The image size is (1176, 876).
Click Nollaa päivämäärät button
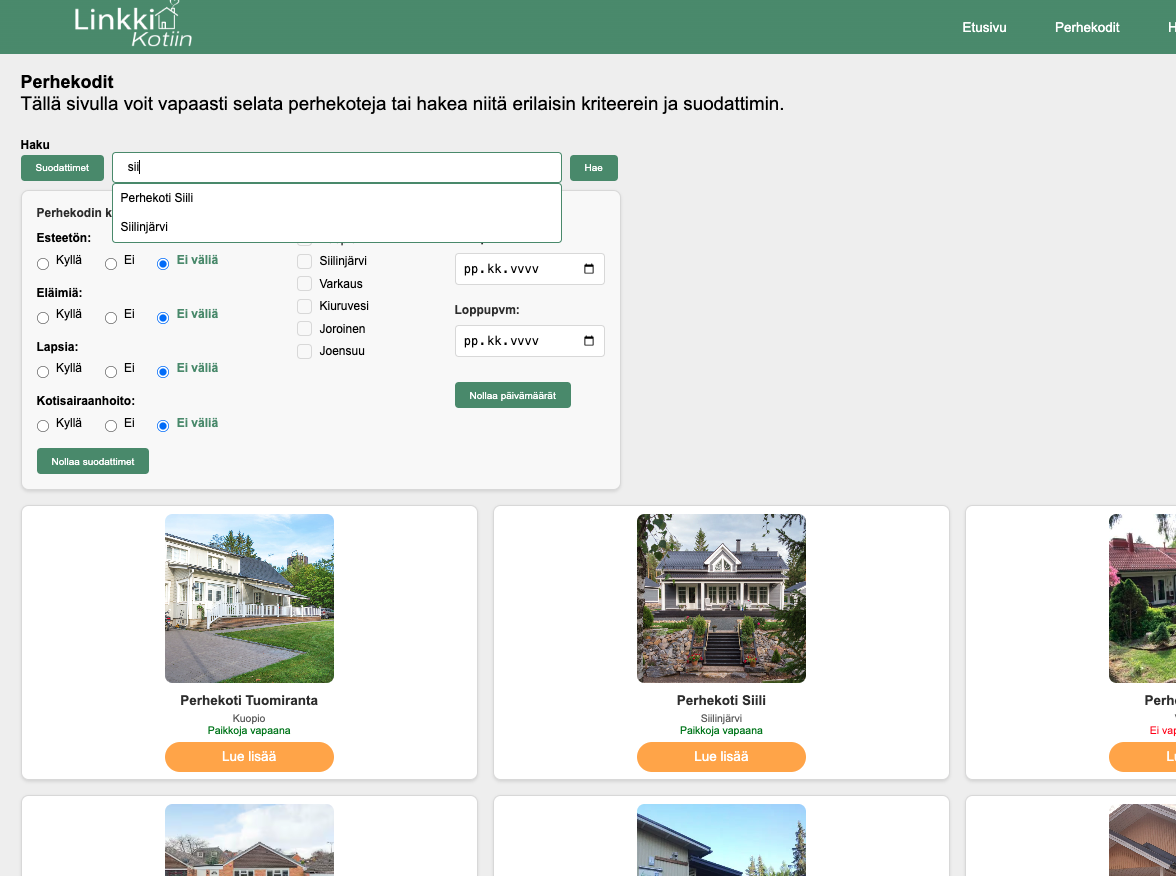click(512, 395)
